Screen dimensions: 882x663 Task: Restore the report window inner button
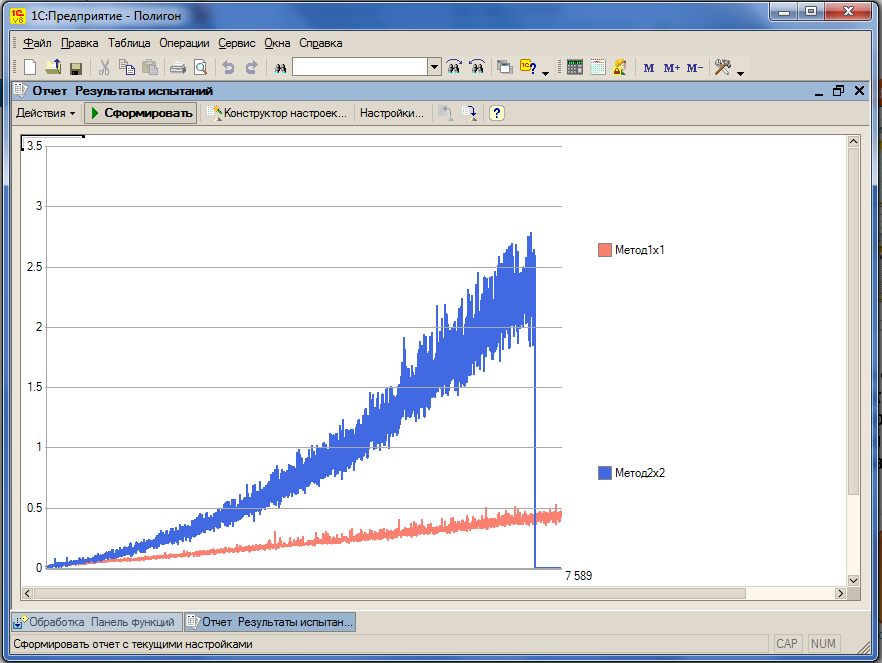pyautogui.click(x=839, y=91)
